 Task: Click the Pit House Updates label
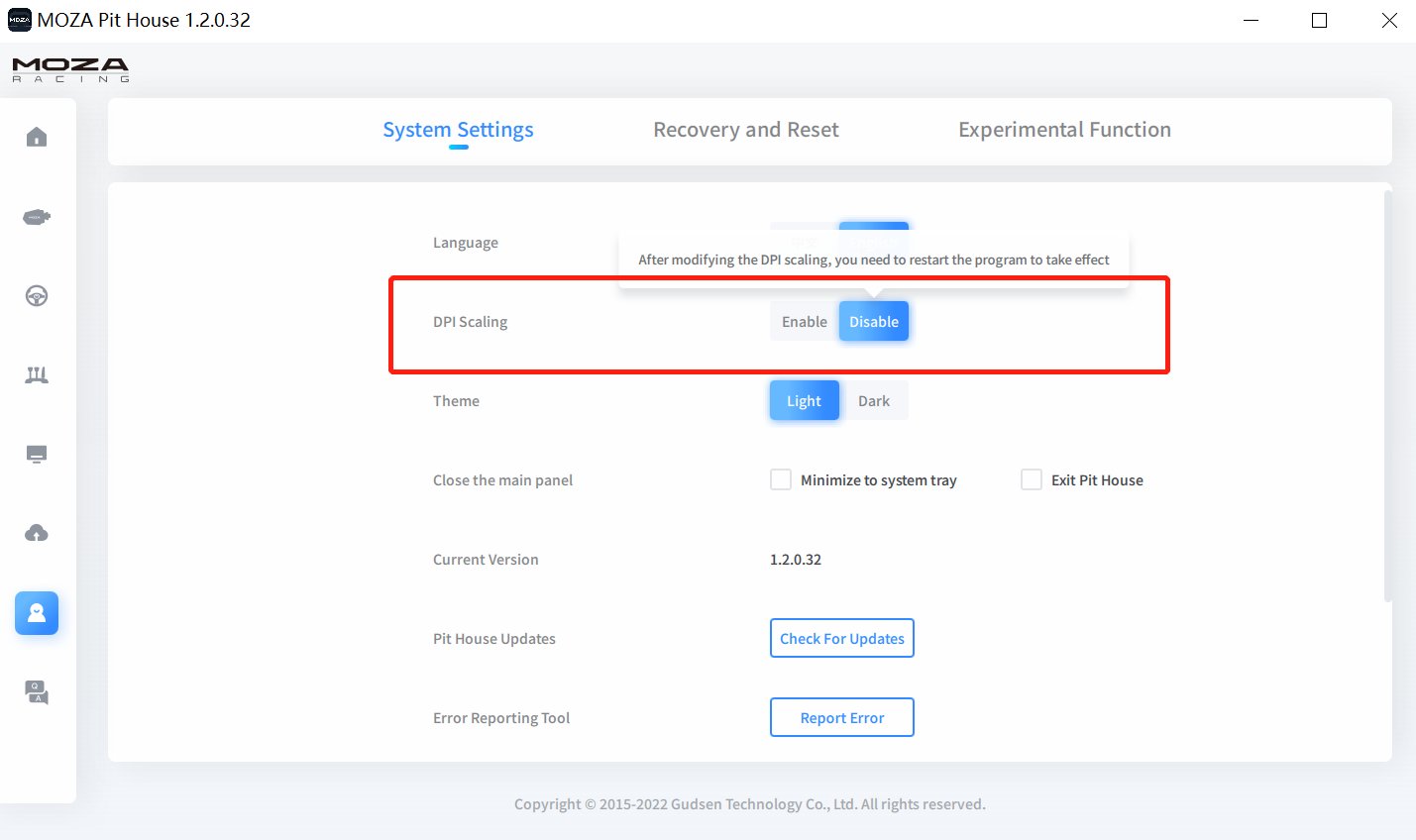493,638
